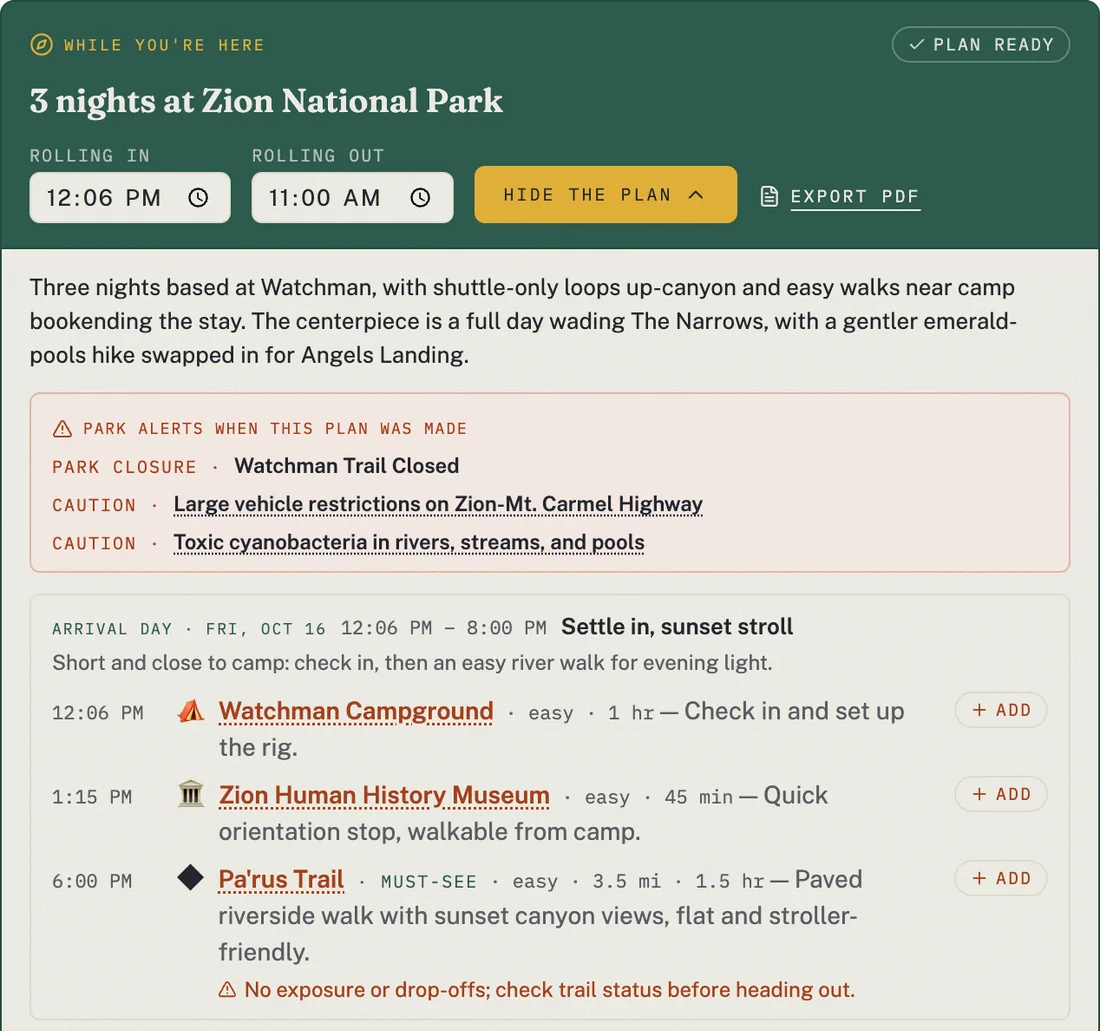Image resolution: width=1100 pixels, height=1031 pixels.
Task: Click the MUST-SEE tag on Pa'rus Trail
Action: click(429, 882)
